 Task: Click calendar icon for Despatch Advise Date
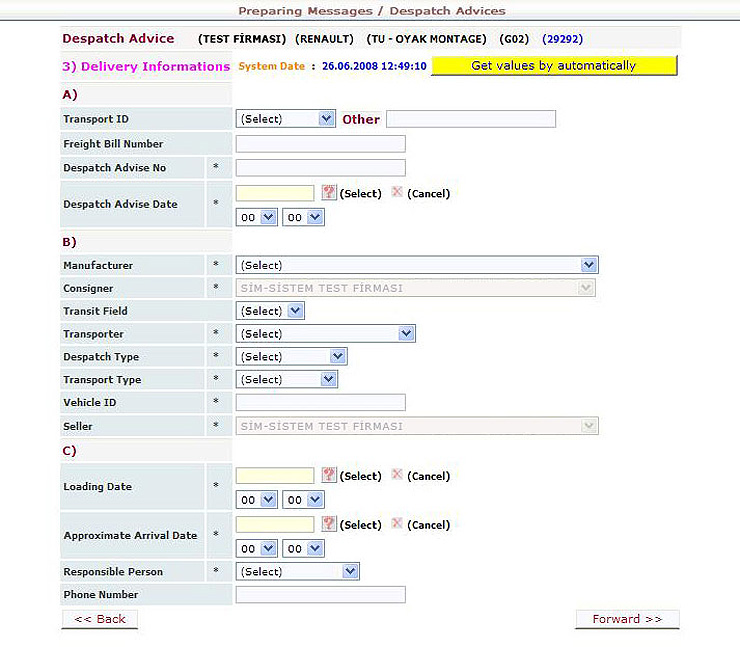(328, 192)
